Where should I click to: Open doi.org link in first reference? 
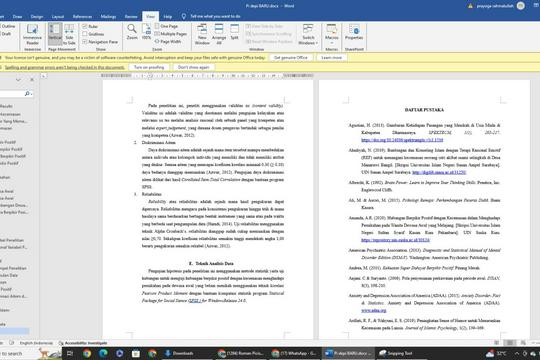pyautogui.click(x=402, y=140)
